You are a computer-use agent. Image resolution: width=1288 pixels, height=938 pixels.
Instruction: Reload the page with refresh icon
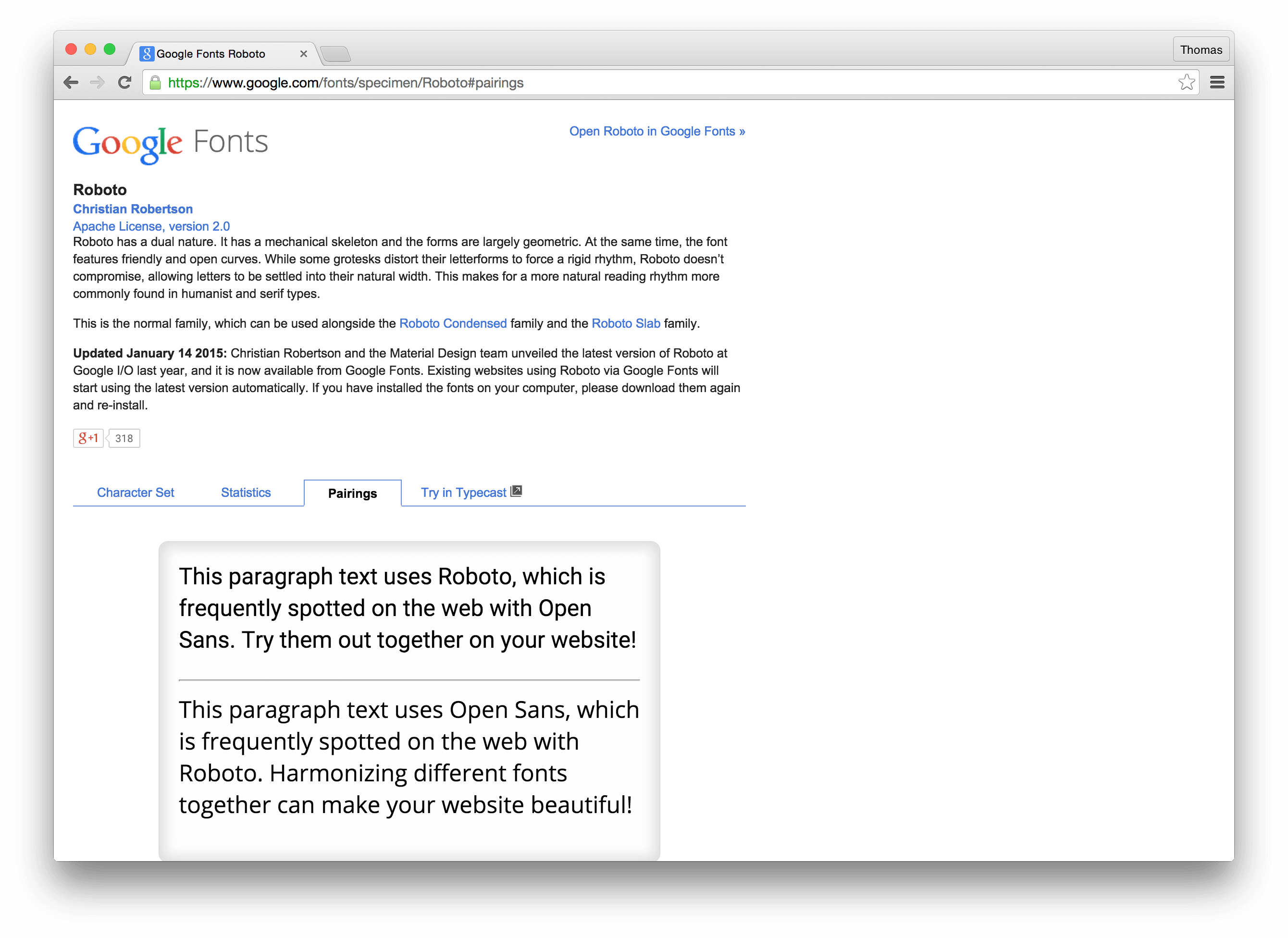click(124, 83)
